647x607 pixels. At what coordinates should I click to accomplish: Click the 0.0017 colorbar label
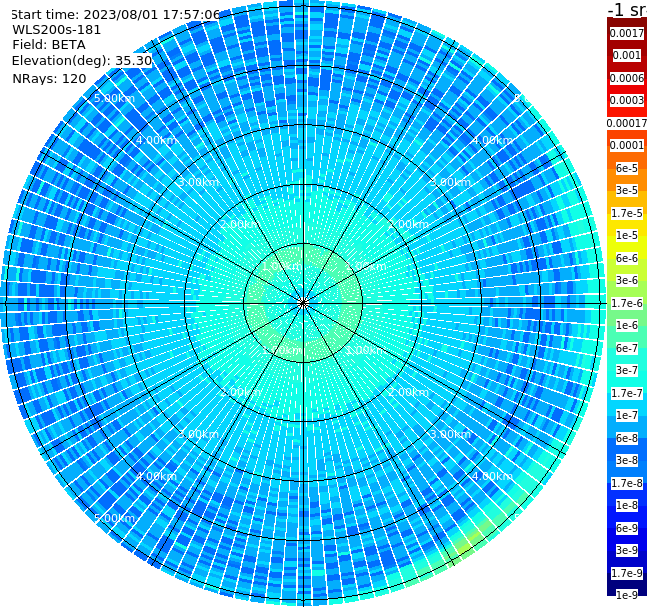coord(627,33)
